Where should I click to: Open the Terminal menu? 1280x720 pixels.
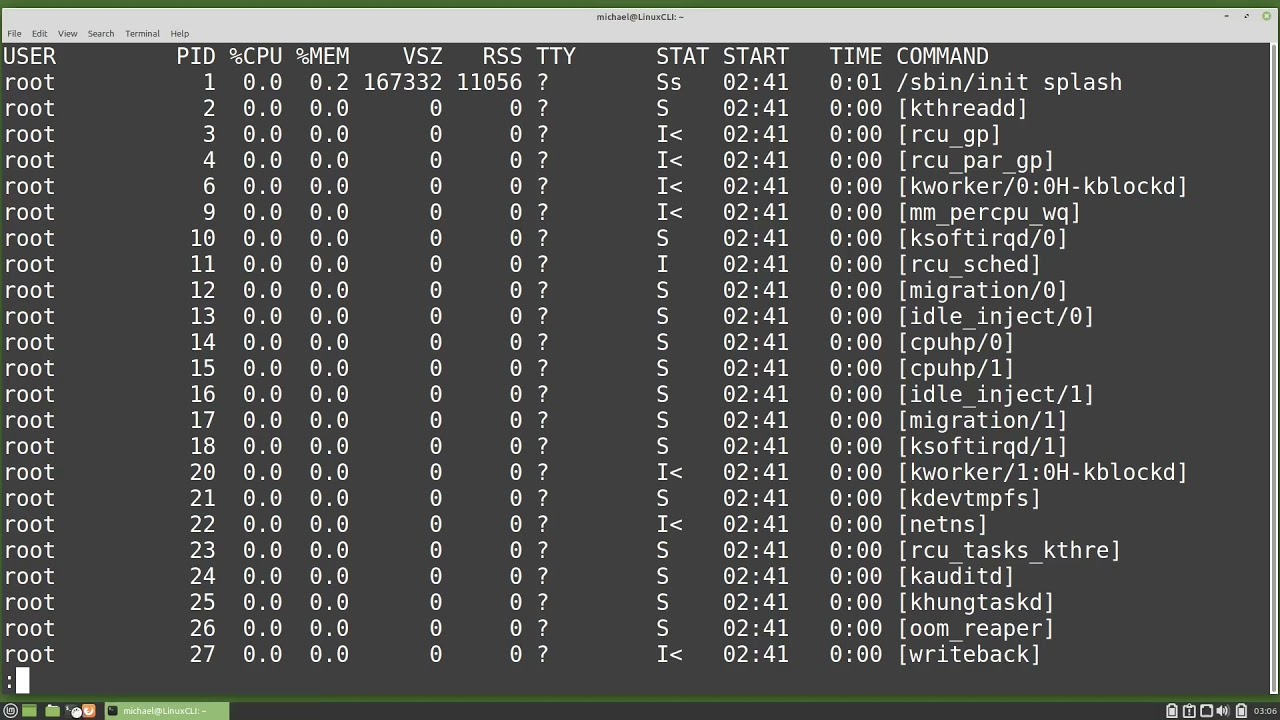tap(142, 34)
